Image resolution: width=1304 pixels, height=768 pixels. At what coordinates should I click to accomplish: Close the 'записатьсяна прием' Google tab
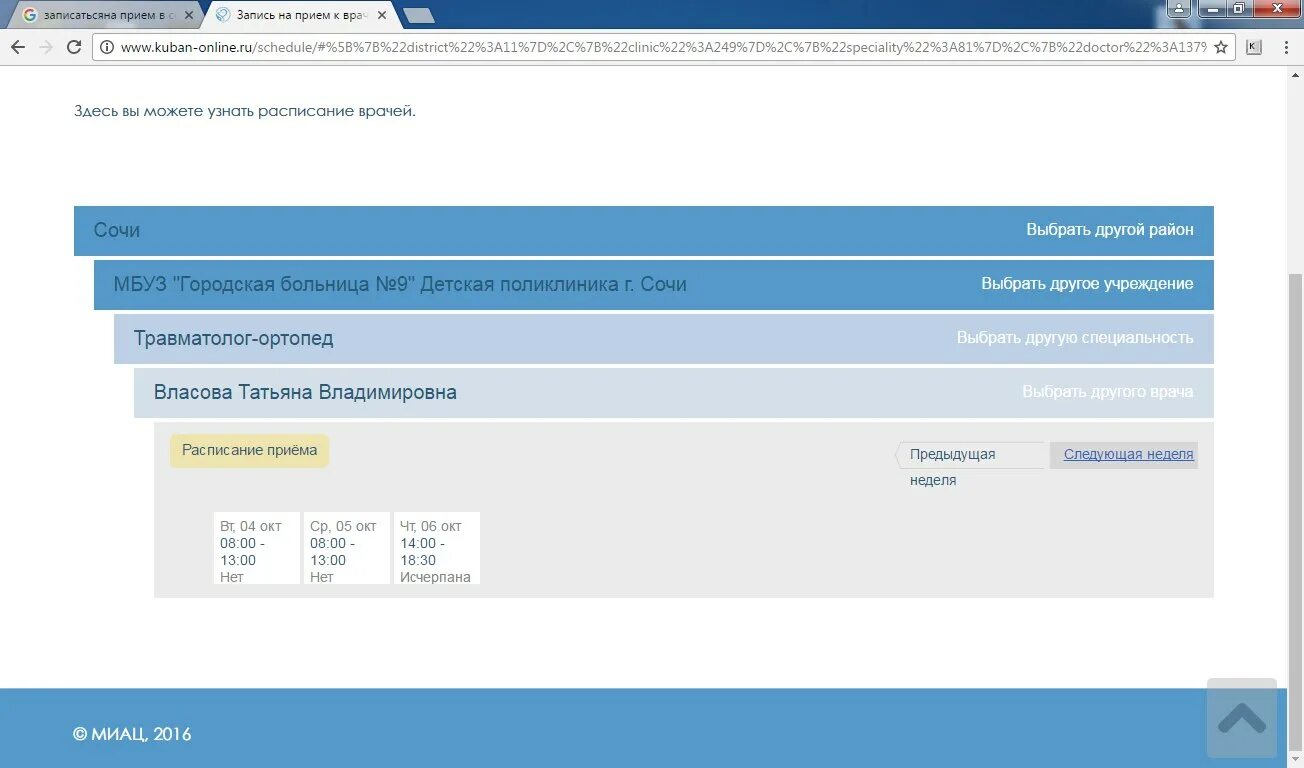pyautogui.click(x=188, y=15)
